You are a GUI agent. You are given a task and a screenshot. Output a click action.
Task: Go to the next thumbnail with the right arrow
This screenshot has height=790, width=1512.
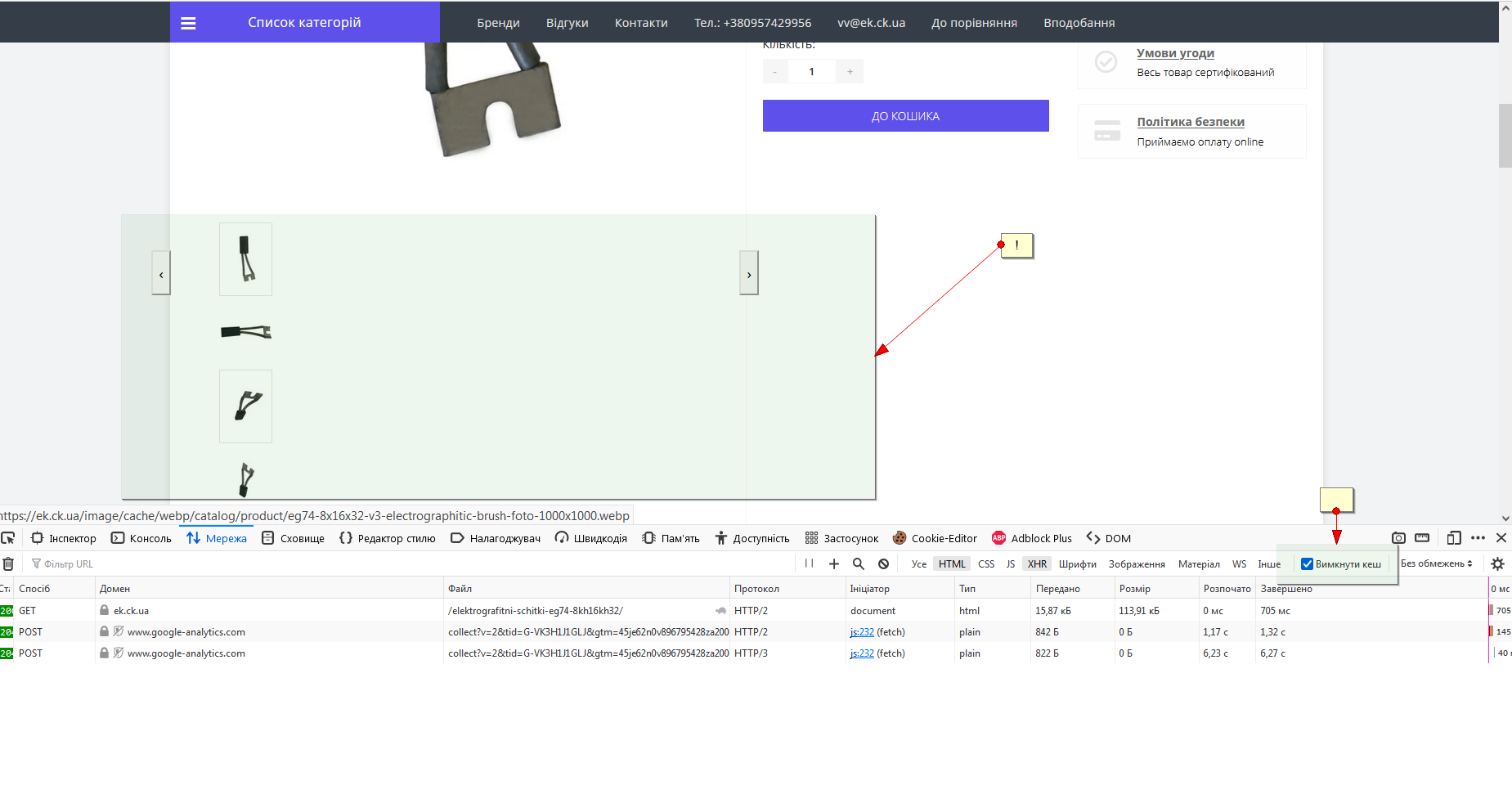tap(749, 272)
